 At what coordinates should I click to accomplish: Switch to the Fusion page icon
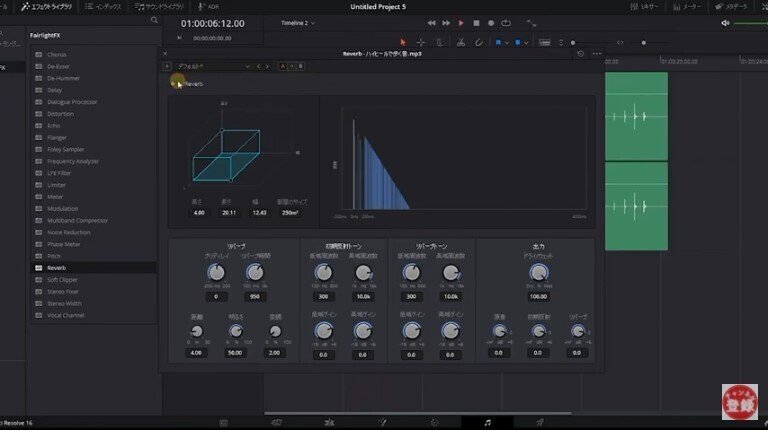tap(382, 422)
